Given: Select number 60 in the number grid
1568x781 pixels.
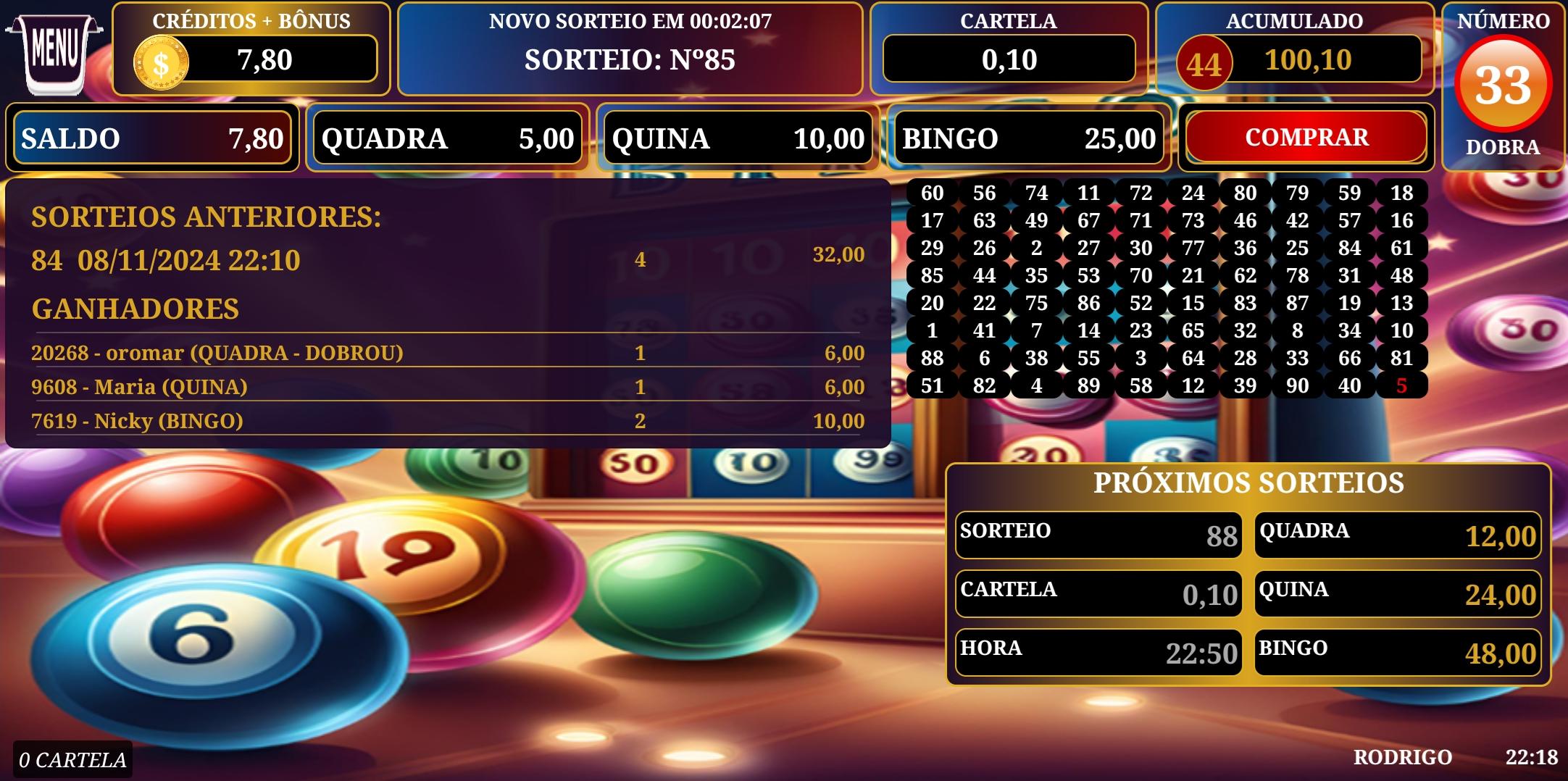Looking at the screenshot, I should pos(932,193).
